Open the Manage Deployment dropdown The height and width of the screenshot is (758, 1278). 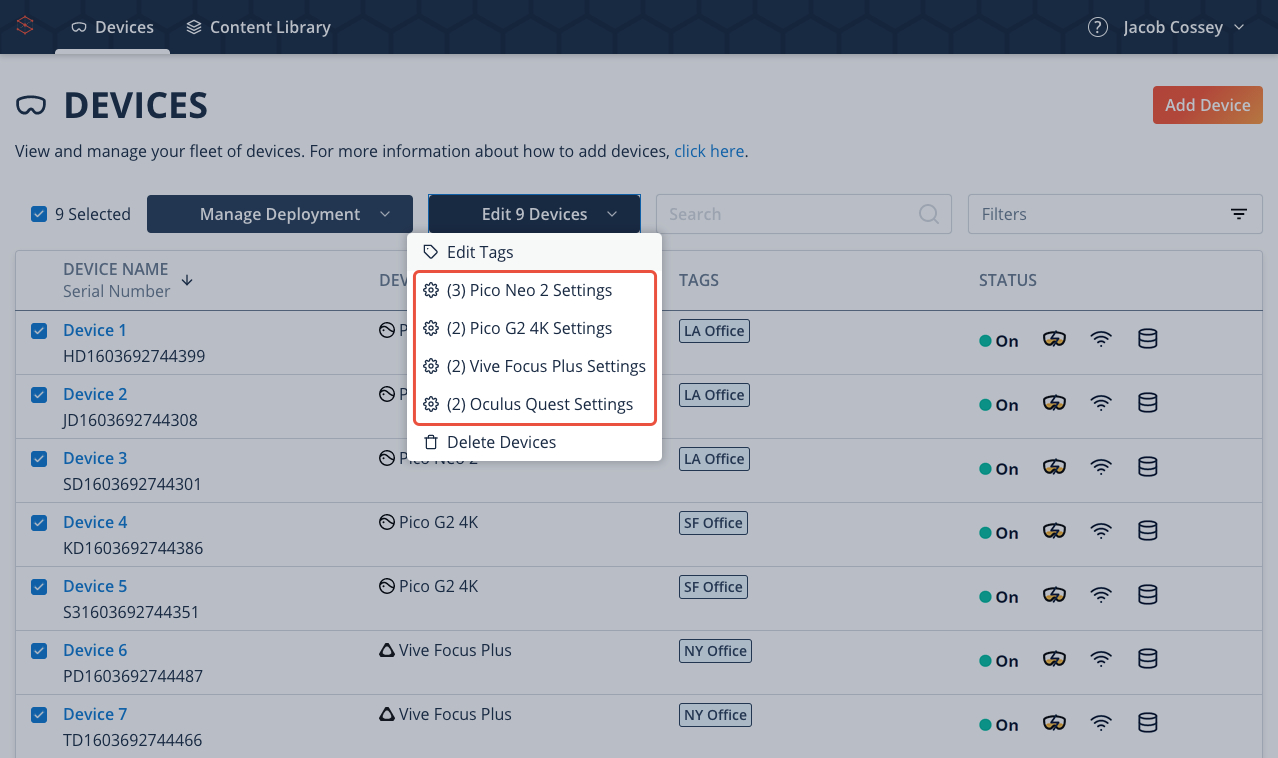click(280, 214)
